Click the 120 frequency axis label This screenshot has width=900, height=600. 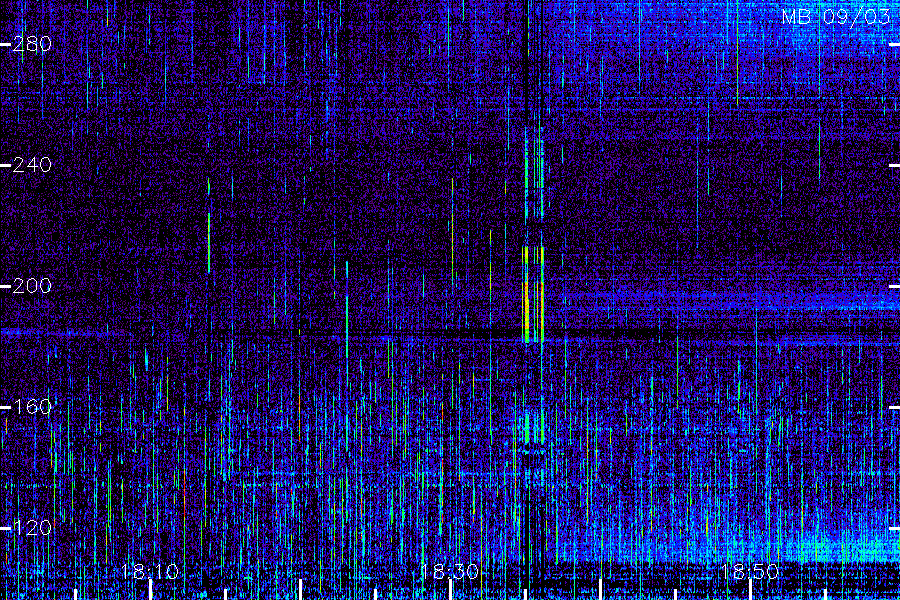point(32,528)
